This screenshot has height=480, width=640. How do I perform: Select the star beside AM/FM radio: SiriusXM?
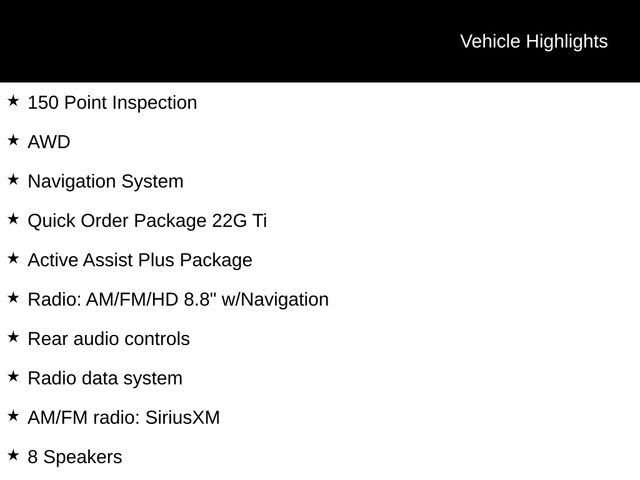pos(13,416)
